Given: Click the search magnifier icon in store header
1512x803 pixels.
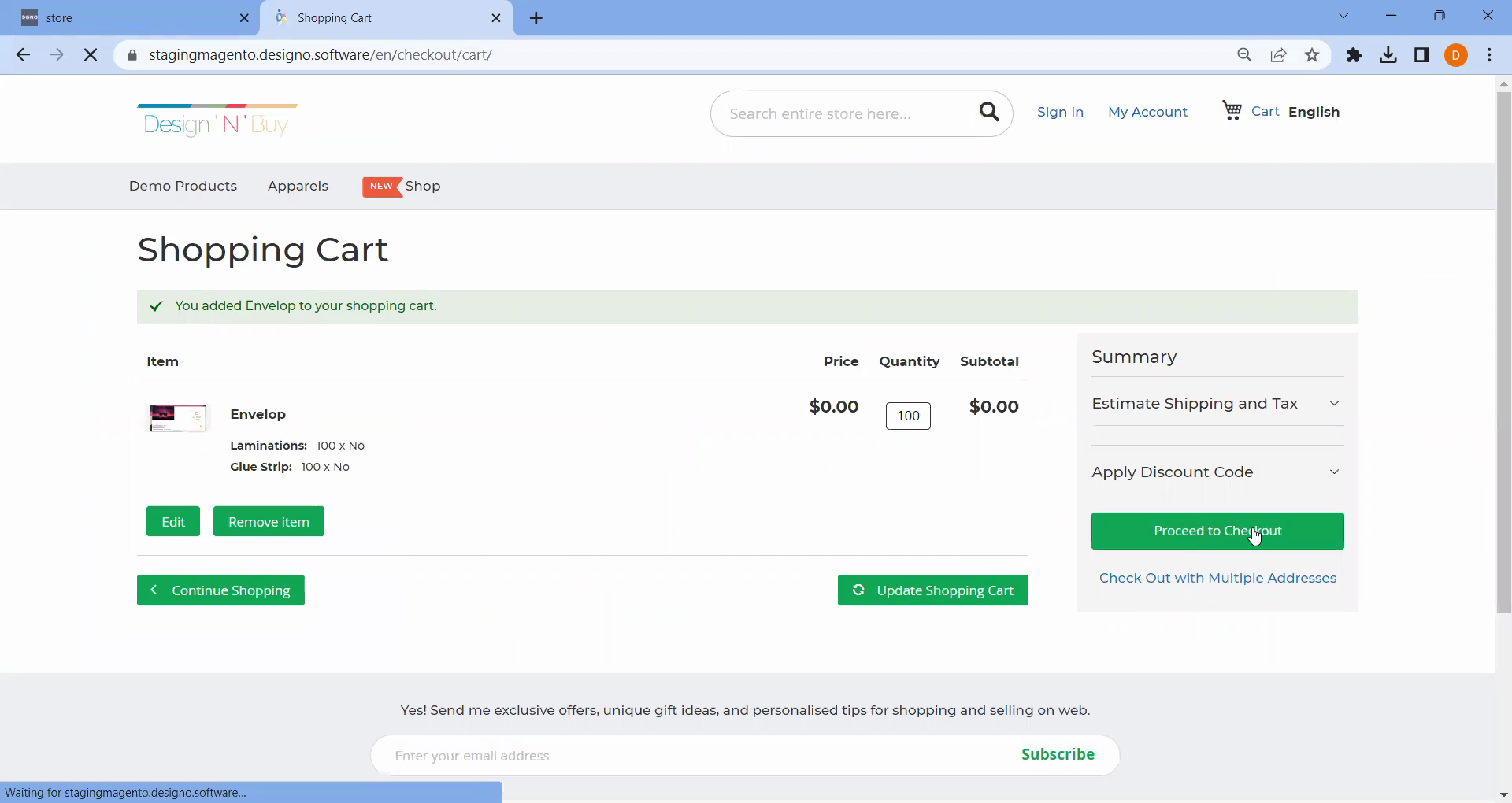Looking at the screenshot, I should pos(989,113).
